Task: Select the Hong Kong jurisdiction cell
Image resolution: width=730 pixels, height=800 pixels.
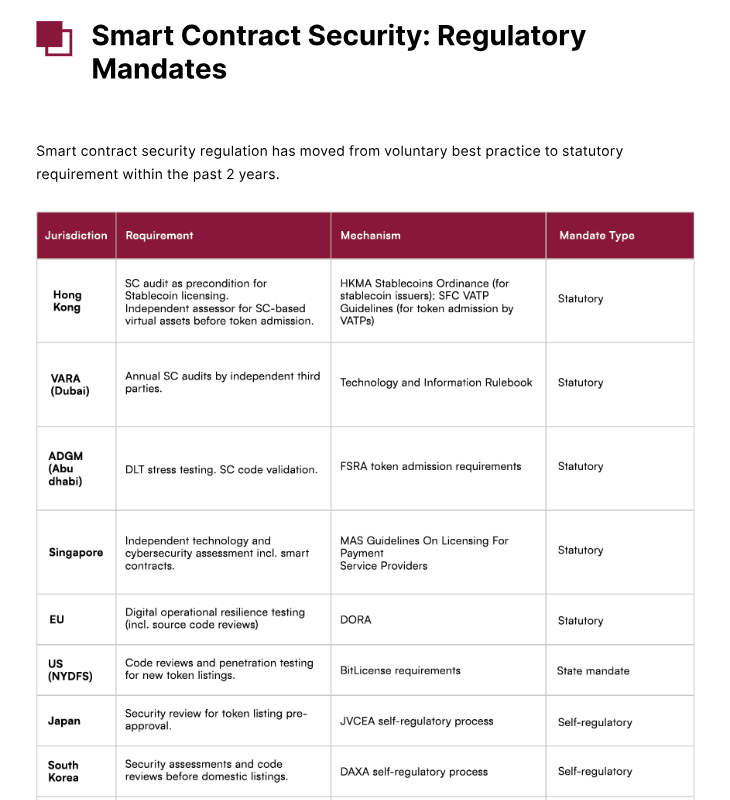Action: [x=68, y=301]
